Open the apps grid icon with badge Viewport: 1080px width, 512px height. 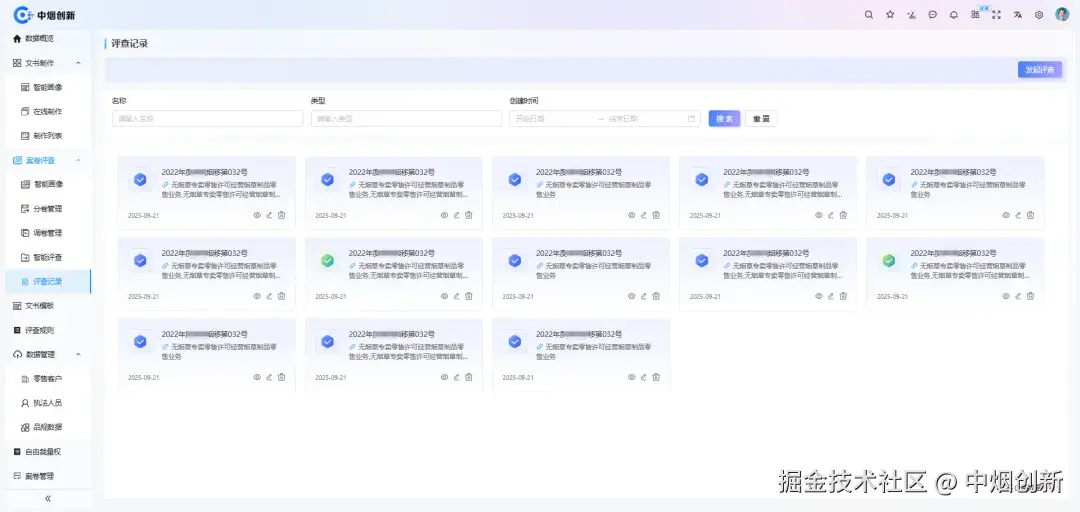point(975,14)
